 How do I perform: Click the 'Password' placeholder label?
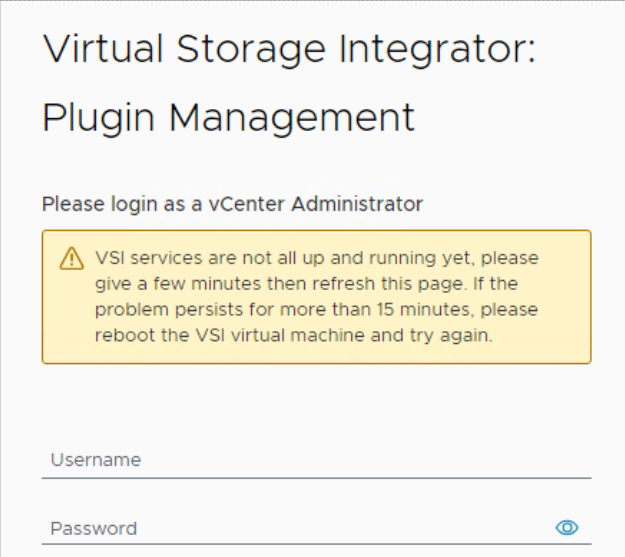pyautogui.click(x=94, y=528)
